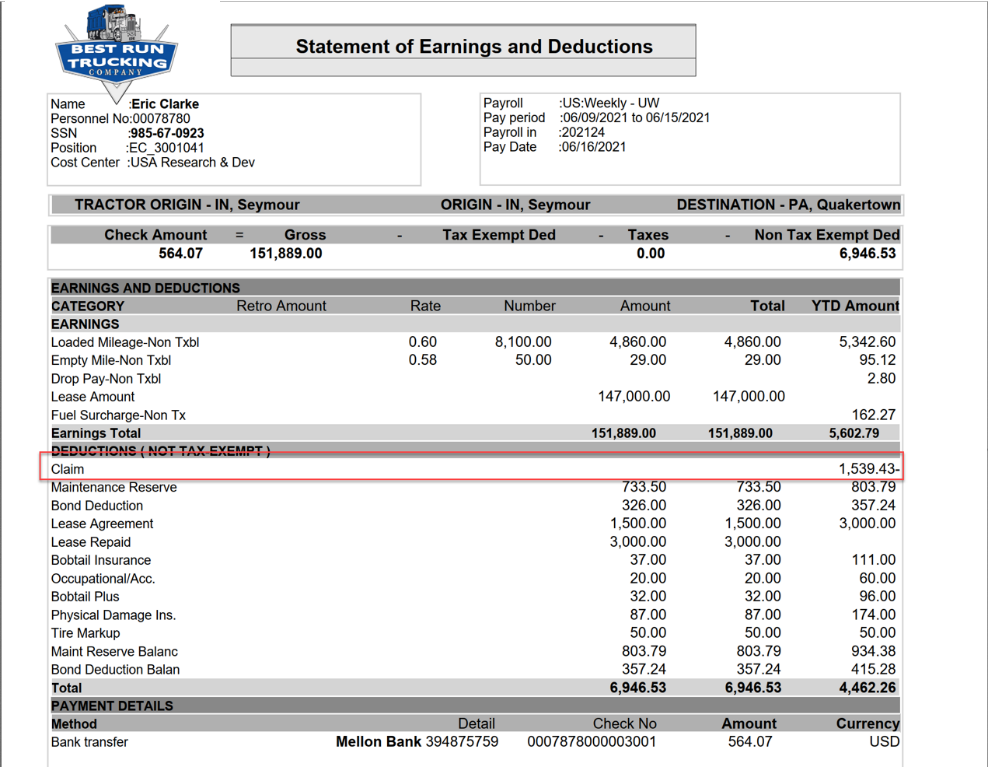
Task: Select the Maint Reserve Balanc YTD amount 934.38
Action: tap(873, 651)
